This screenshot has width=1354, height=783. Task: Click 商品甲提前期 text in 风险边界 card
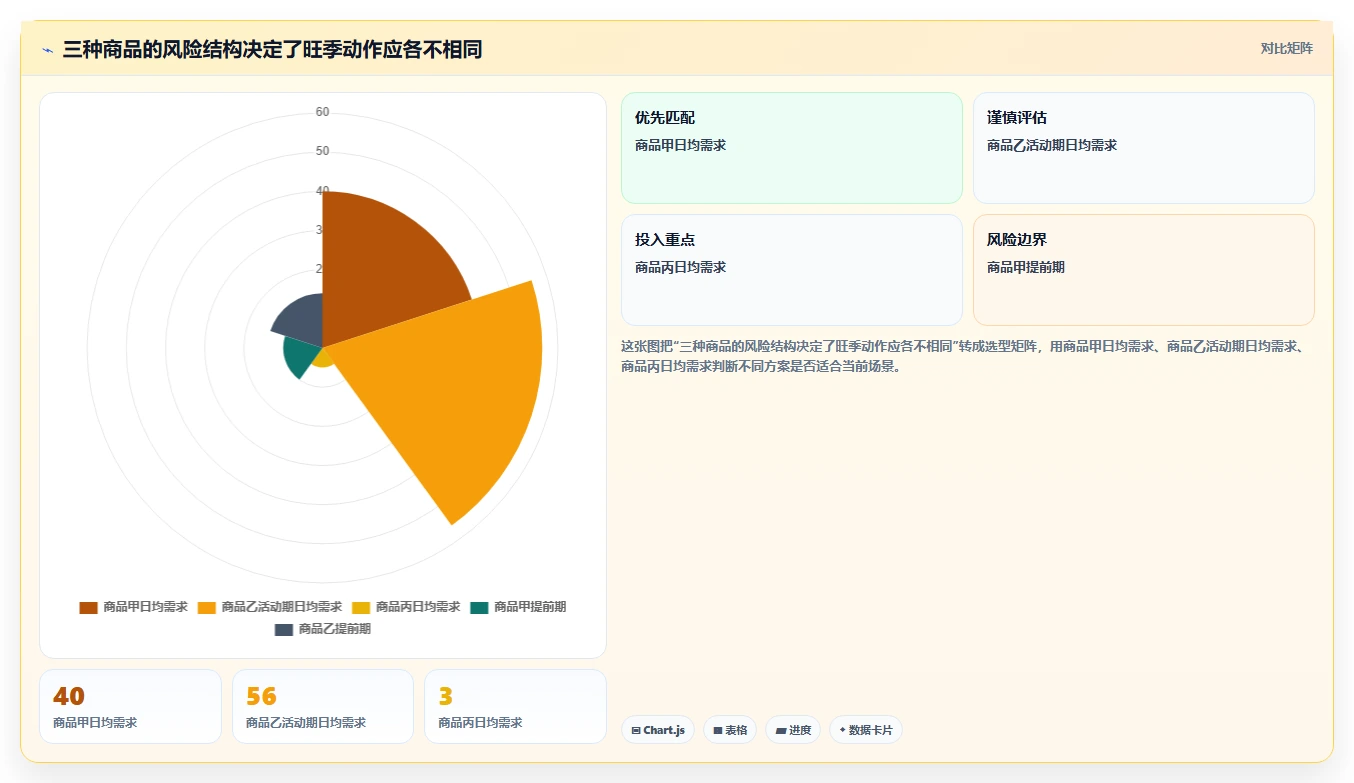pyautogui.click(x=1026, y=267)
